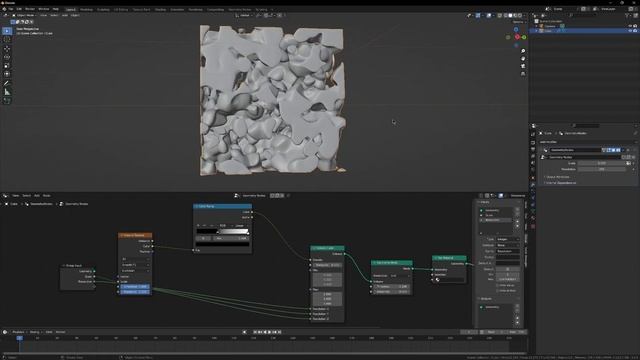Switch to the Shading workspace tab
The width and height of the screenshot is (640, 360).
160,9
